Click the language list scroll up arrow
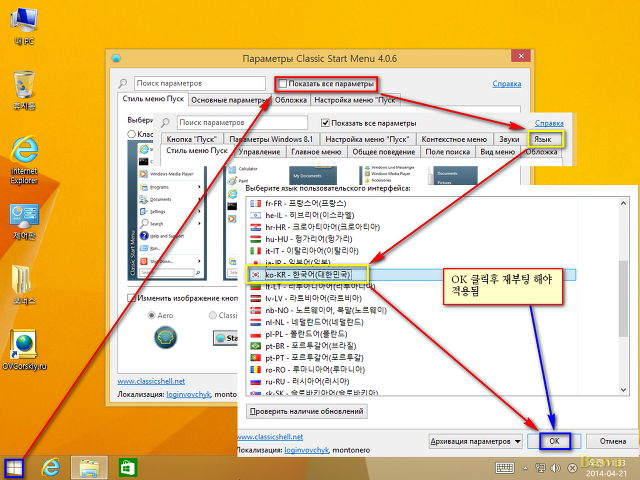This screenshot has width=640, height=480. click(x=623, y=203)
